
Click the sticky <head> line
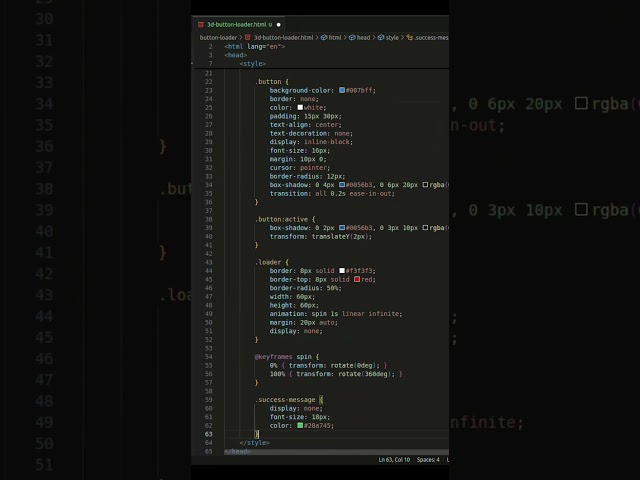coord(236,55)
